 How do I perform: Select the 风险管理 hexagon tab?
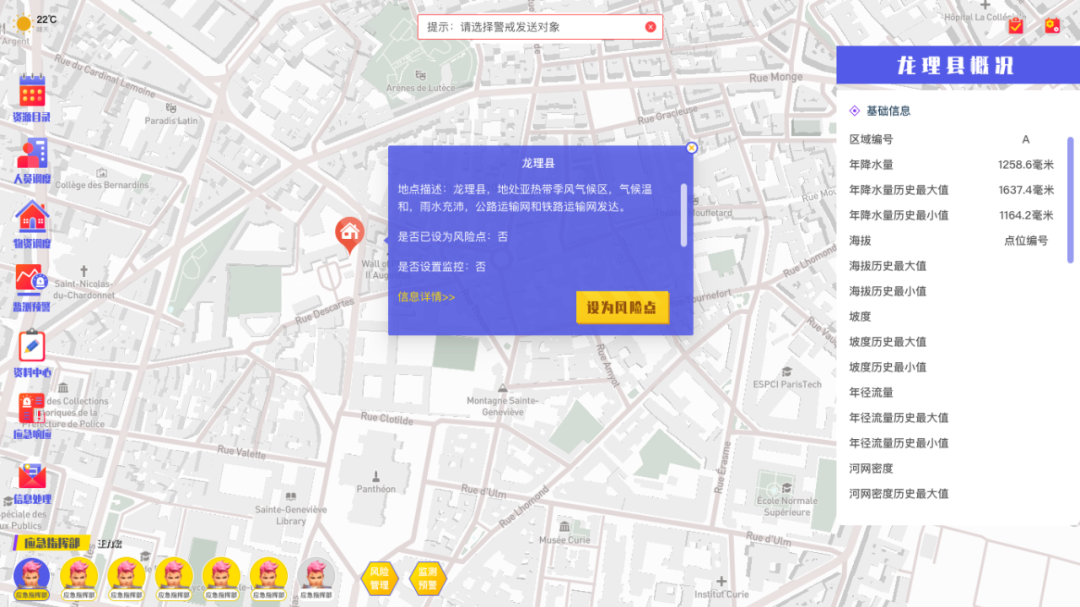pos(379,578)
